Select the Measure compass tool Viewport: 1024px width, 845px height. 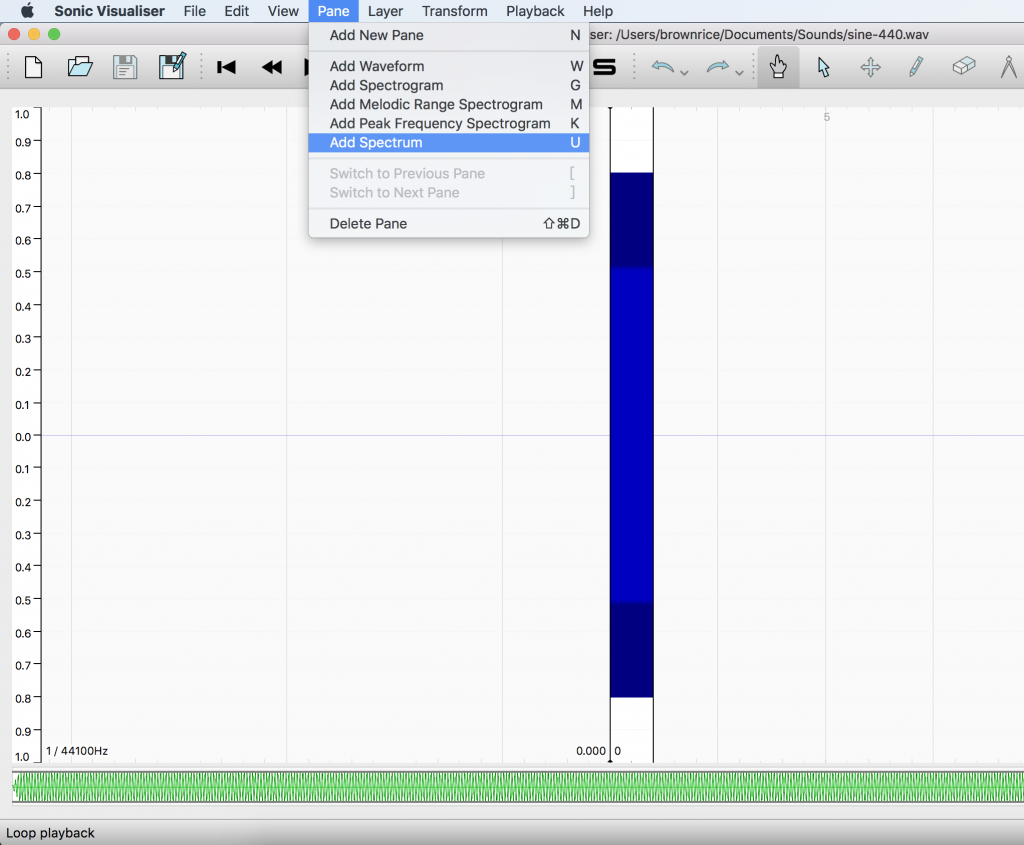tap(1009, 67)
